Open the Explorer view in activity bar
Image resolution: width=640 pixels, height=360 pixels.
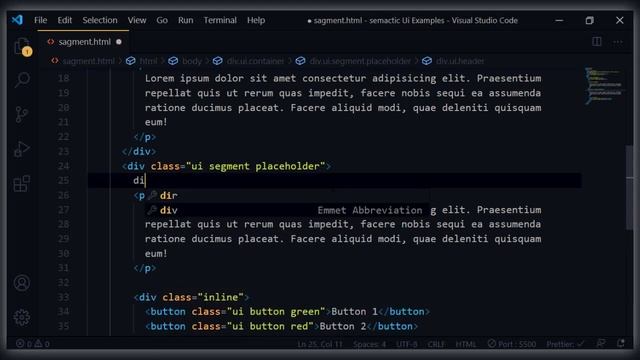[22, 46]
